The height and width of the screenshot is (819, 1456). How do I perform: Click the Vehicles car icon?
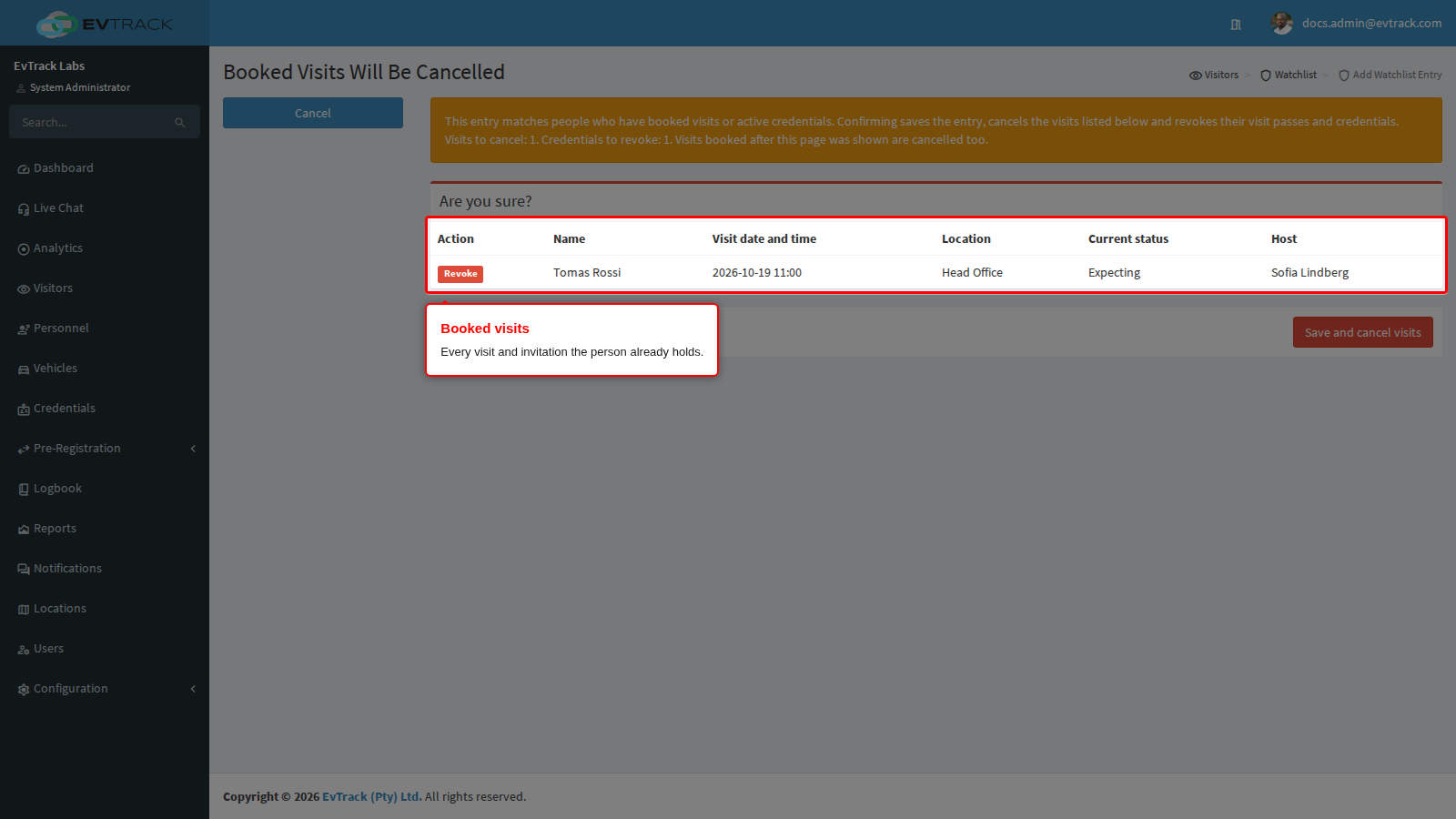click(24, 369)
